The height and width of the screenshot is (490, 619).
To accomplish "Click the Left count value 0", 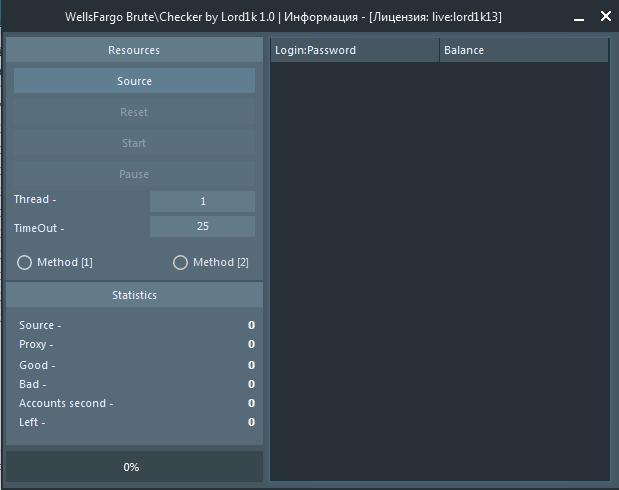I will (251, 422).
